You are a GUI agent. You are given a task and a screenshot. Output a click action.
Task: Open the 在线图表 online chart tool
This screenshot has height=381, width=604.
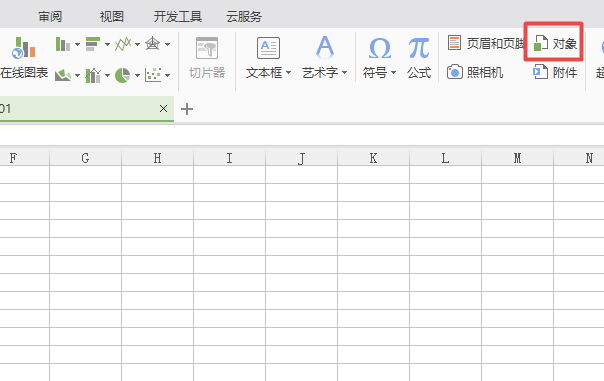pyautogui.click(x=24, y=58)
